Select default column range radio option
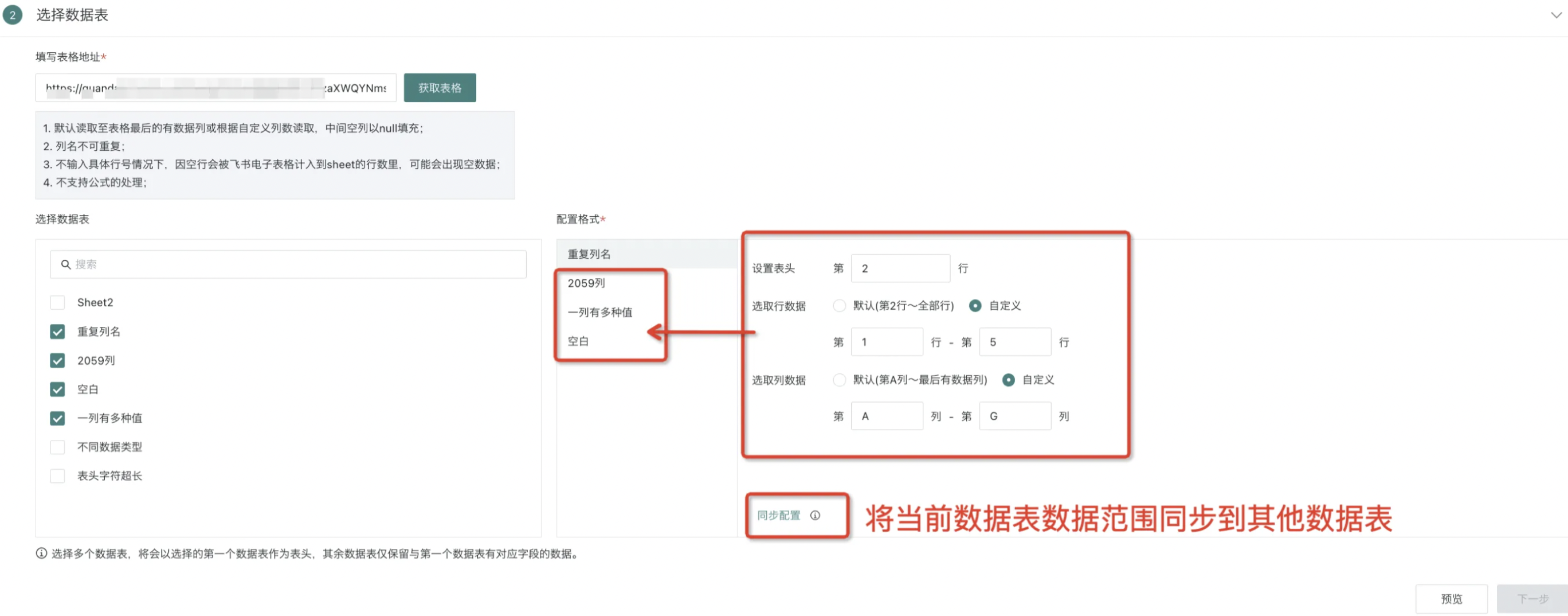 (x=840, y=380)
